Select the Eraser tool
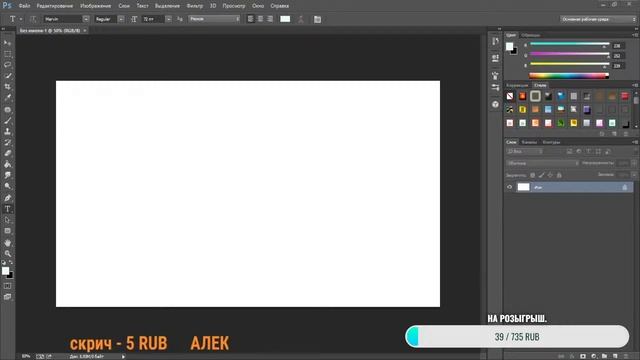 7,153
